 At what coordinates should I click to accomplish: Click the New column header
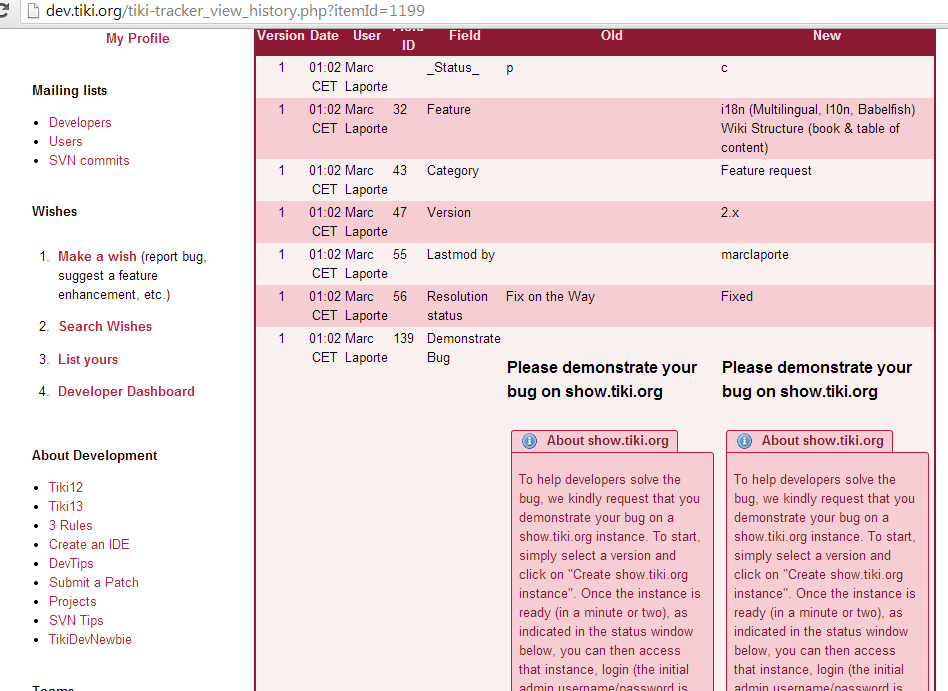pyautogui.click(x=827, y=36)
